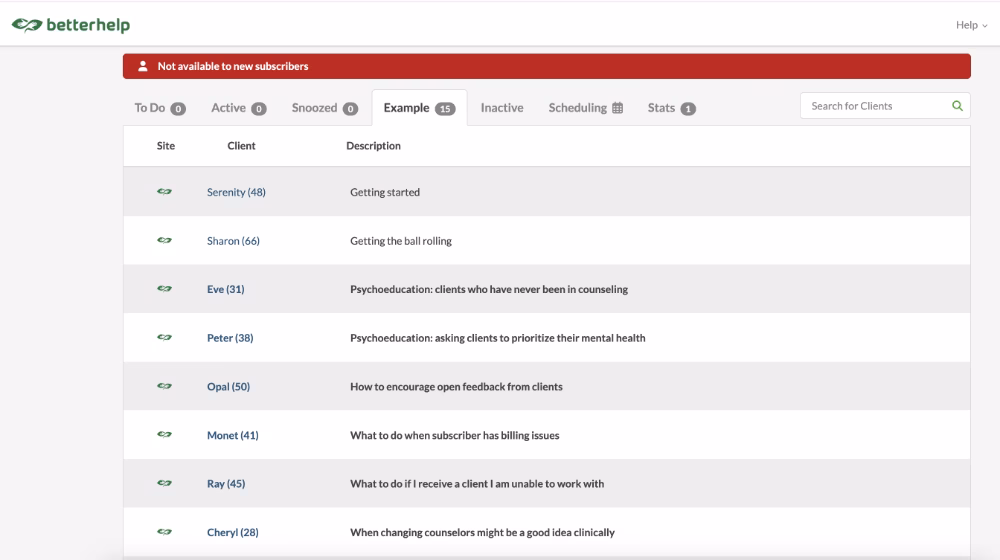Click the site icon in Ray's row
This screenshot has height=560, width=1000.
[165, 483]
